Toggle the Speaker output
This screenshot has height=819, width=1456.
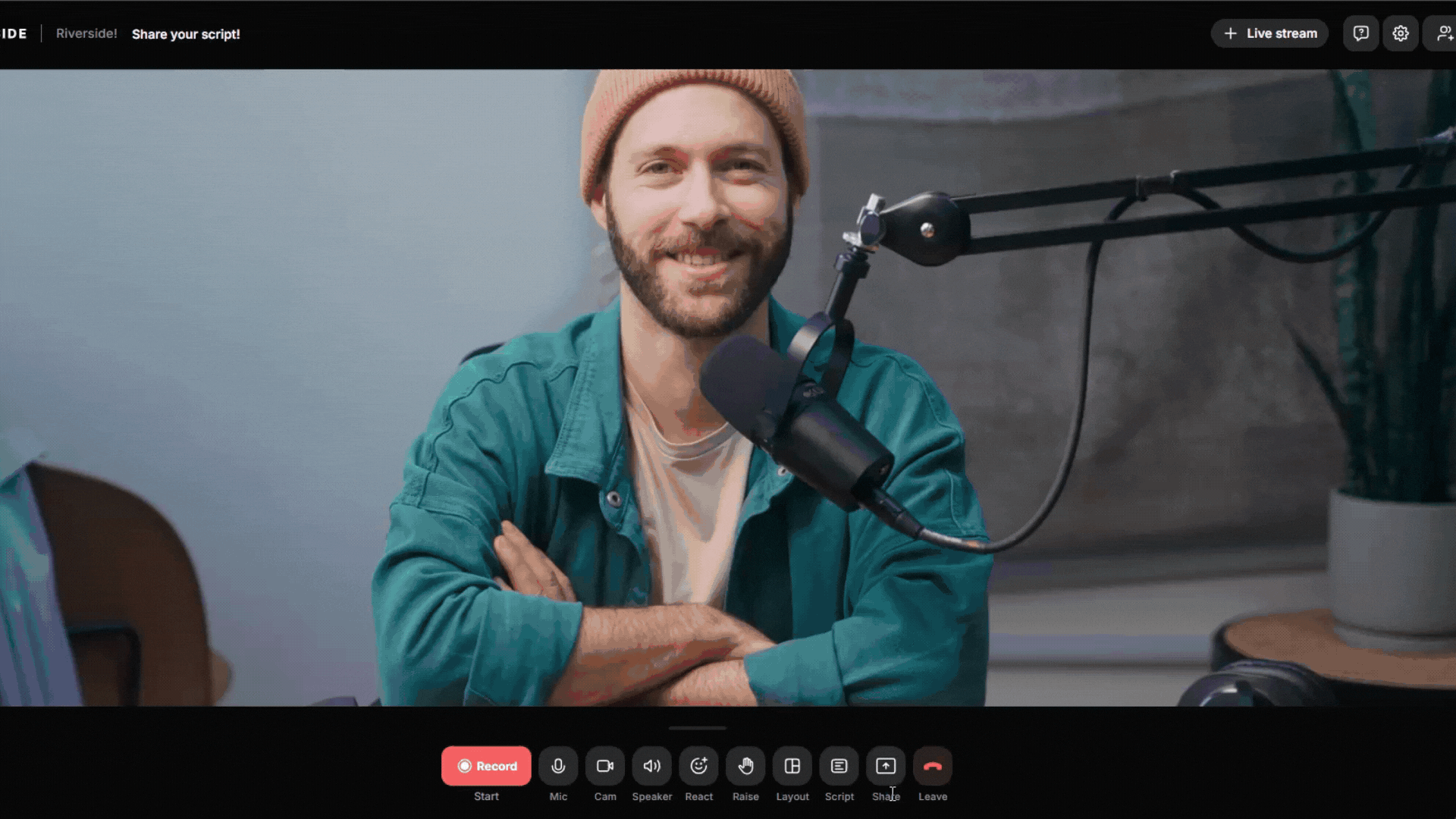pos(652,766)
